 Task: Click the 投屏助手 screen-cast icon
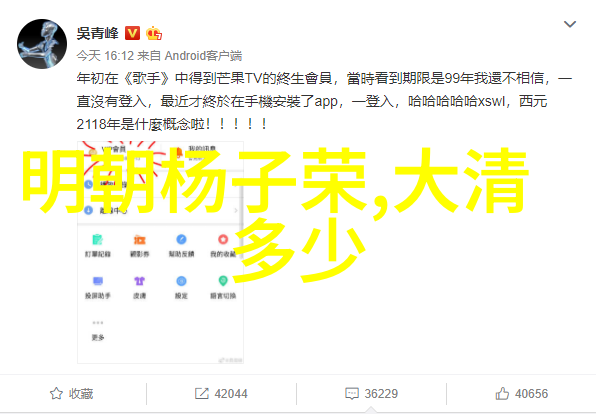click(98, 281)
